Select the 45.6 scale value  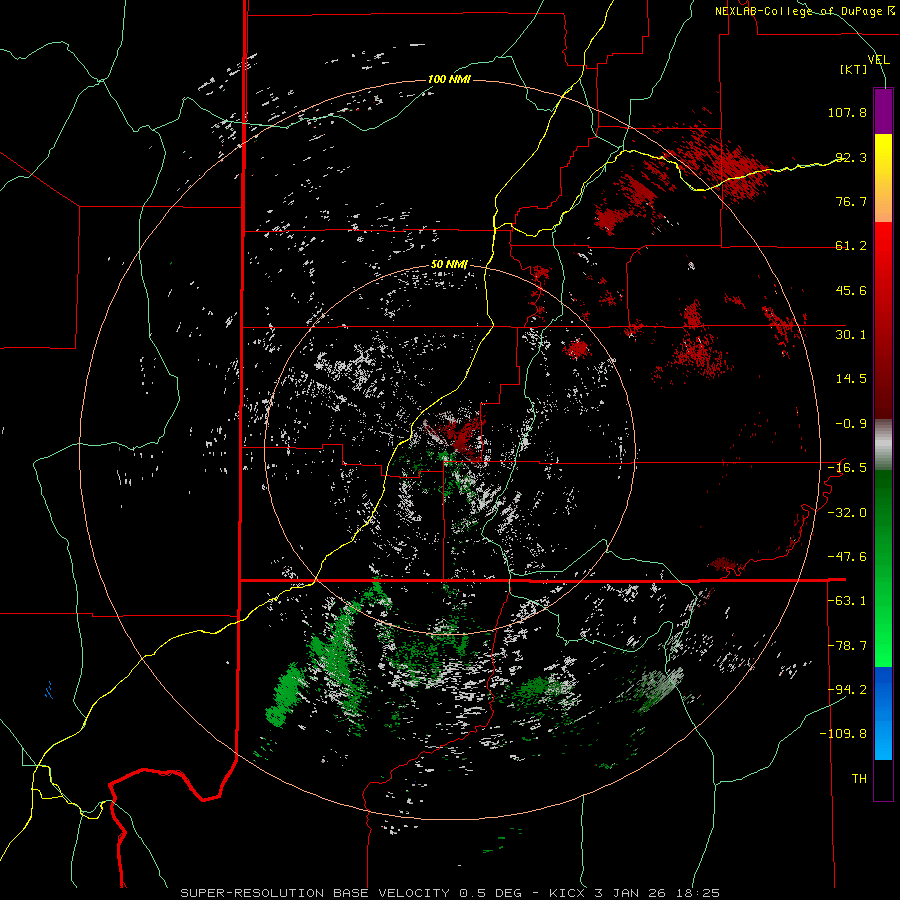point(851,290)
